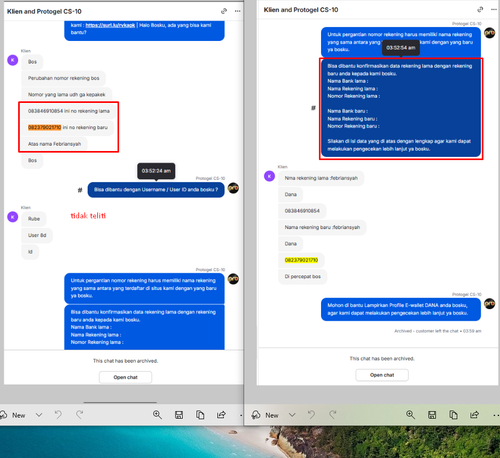This screenshot has height=458, width=500.
Task: Click save icon in right toolbar
Action: pyautogui.click(x=432, y=415)
